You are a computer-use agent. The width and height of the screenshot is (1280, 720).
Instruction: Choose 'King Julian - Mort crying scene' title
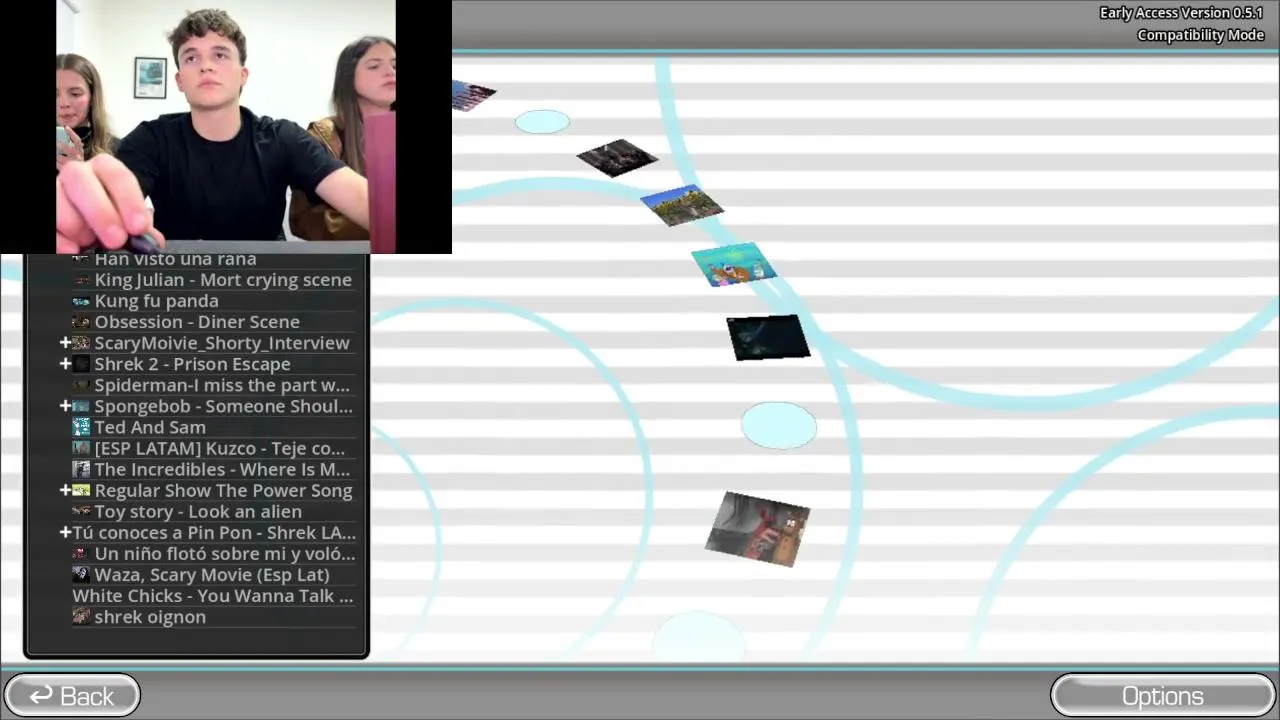(223, 280)
